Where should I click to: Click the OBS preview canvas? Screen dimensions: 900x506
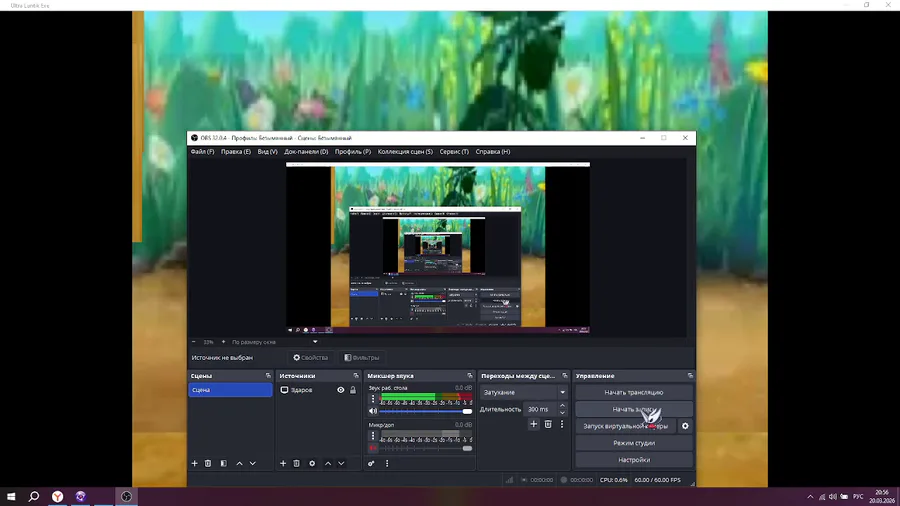point(438,248)
